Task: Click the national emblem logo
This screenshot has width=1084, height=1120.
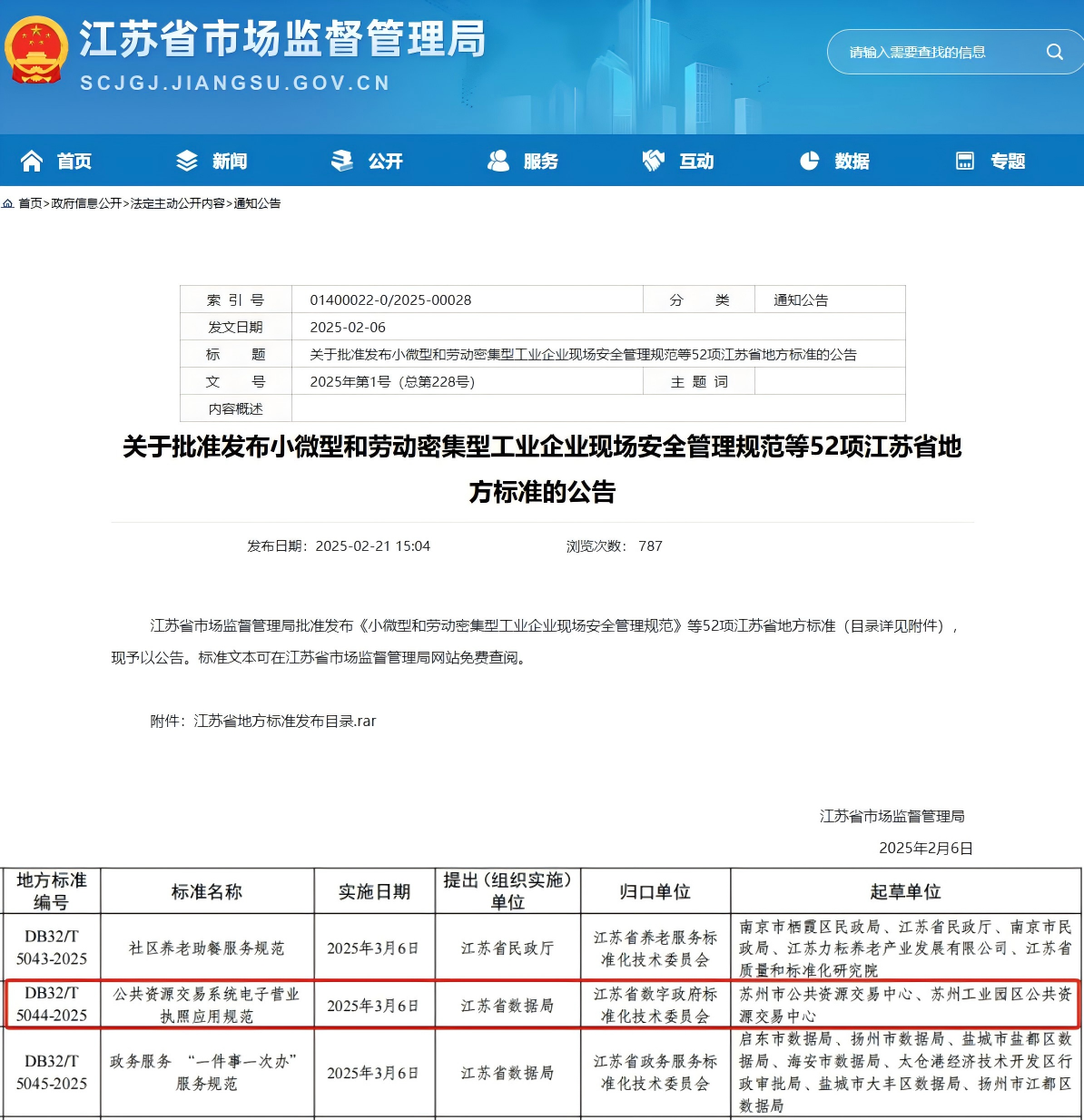Action: tap(36, 51)
